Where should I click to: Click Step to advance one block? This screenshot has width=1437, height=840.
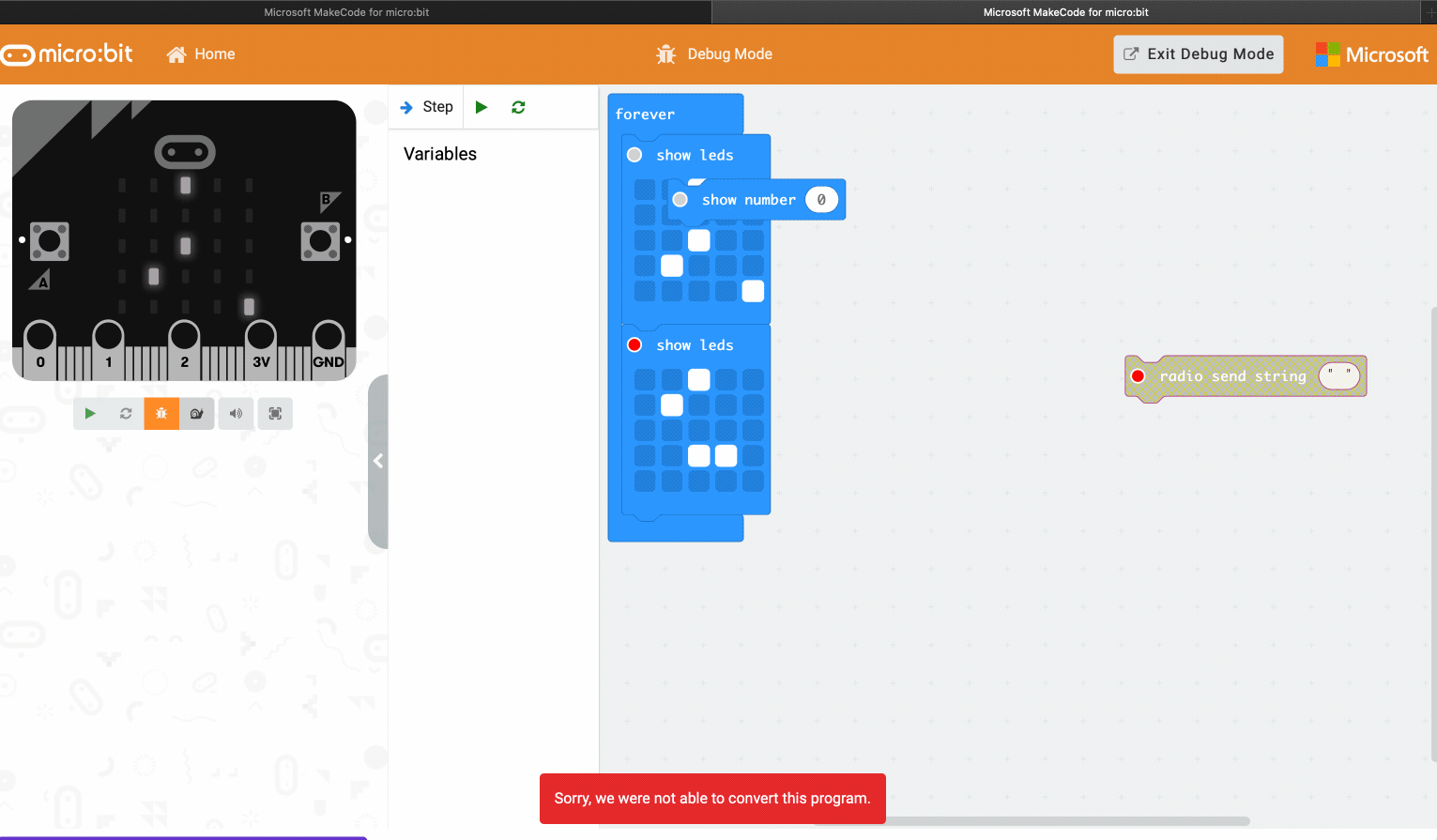(425, 106)
